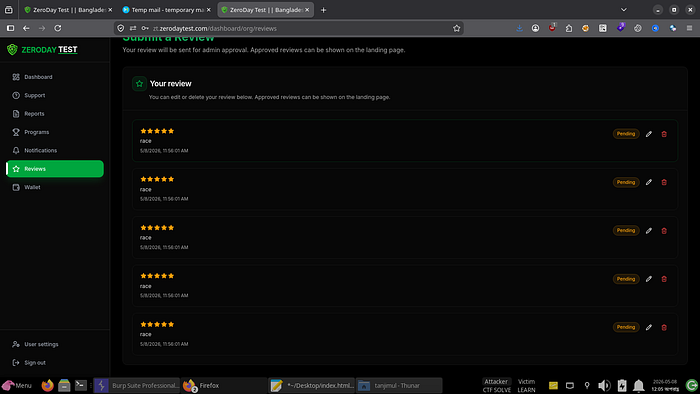Delete the last review in the list
The width and height of the screenshot is (700, 394).
click(664, 327)
